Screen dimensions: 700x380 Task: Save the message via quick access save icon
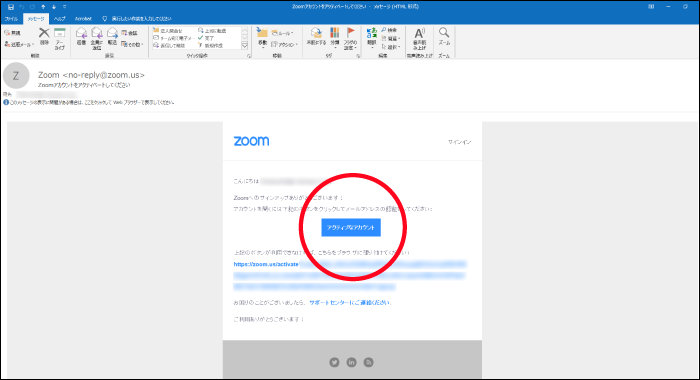pos(11,7)
